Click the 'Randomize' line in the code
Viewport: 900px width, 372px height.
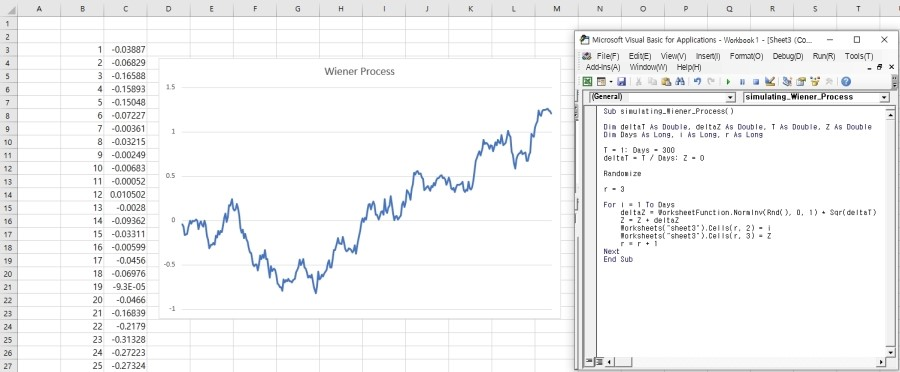point(622,173)
